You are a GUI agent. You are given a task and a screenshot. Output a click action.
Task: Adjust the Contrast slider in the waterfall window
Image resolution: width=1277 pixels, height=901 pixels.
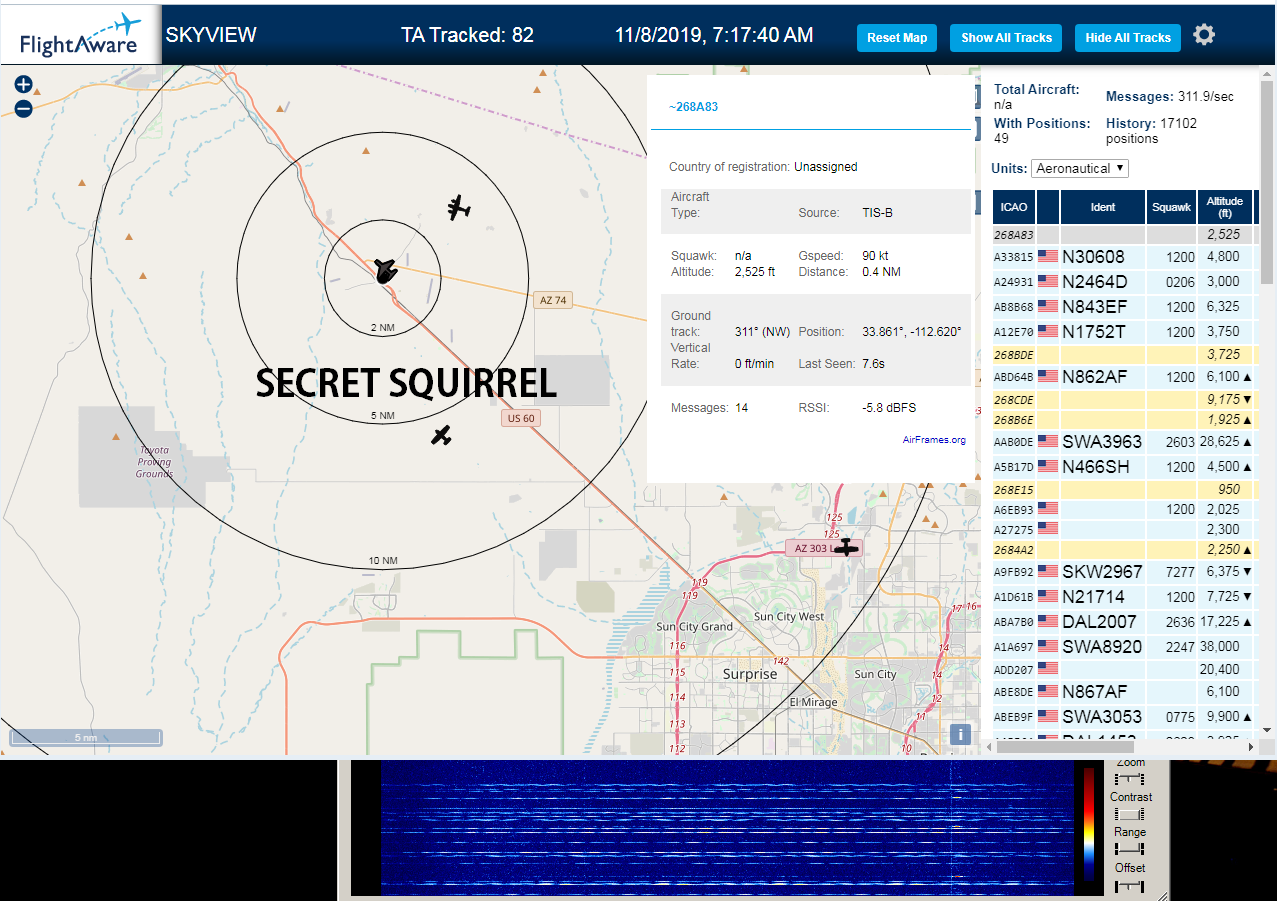click(1130, 814)
